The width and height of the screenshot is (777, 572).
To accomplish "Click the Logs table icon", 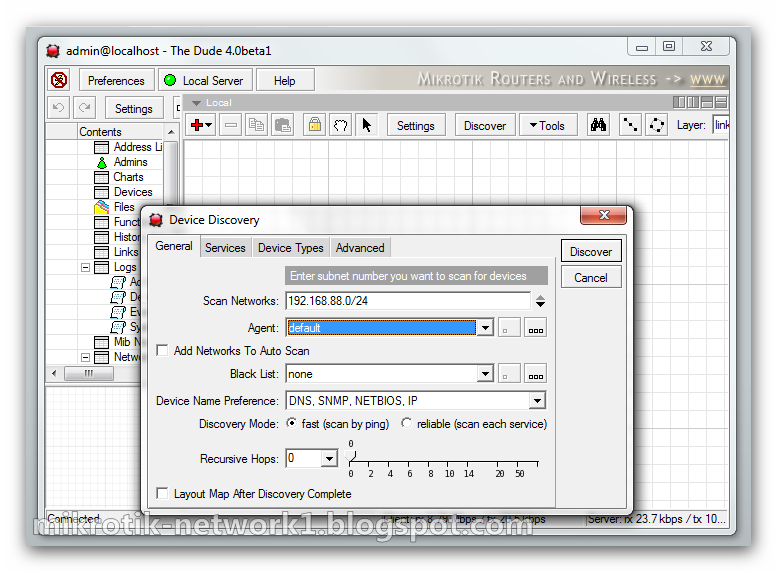I will (102, 268).
